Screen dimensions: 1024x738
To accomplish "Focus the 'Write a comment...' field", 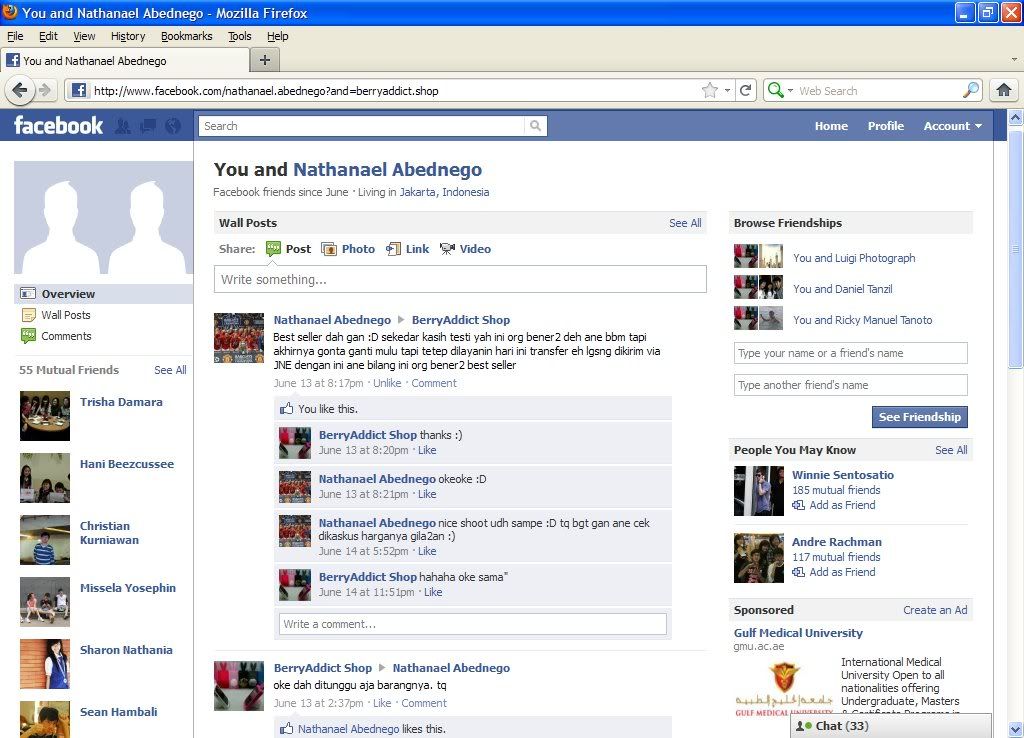I will (473, 624).
